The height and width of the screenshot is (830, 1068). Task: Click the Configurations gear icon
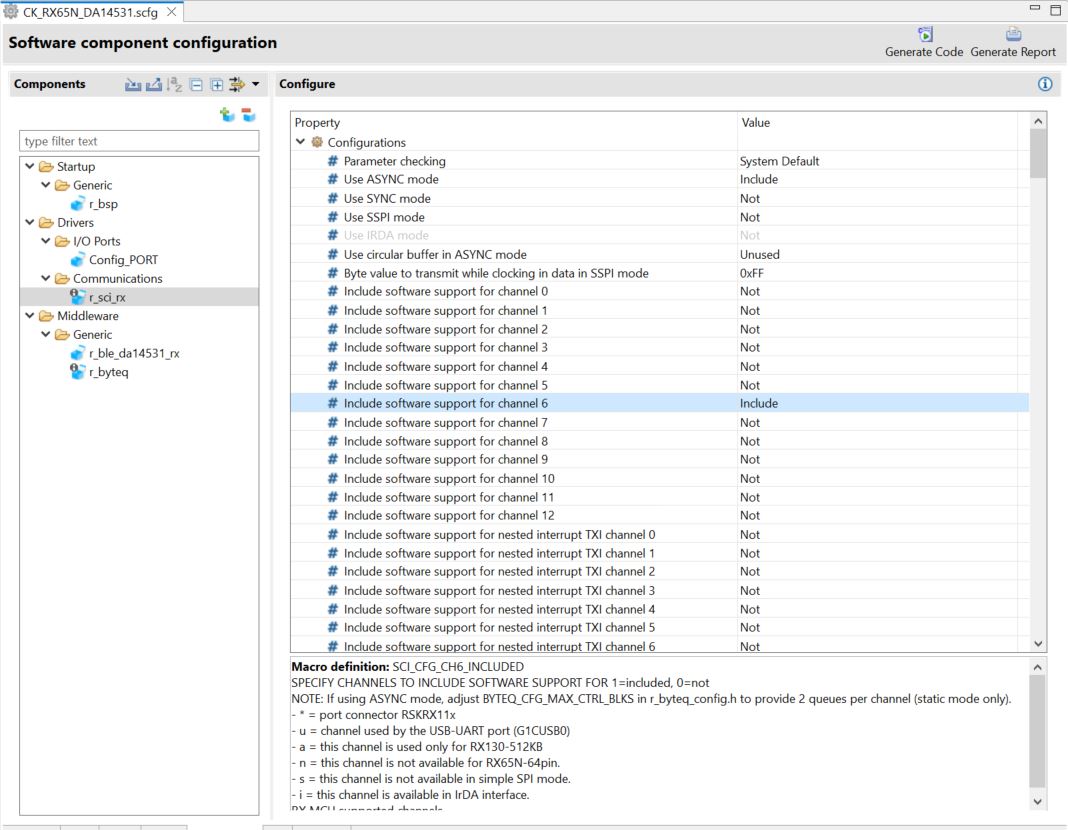(317, 142)
